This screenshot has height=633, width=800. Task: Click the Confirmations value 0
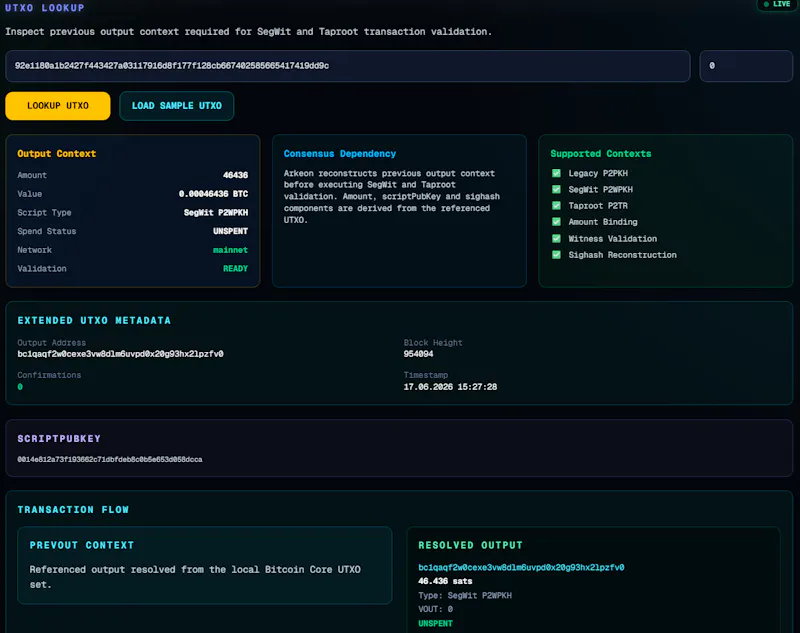pyautogui.click(x=20, y=387)
